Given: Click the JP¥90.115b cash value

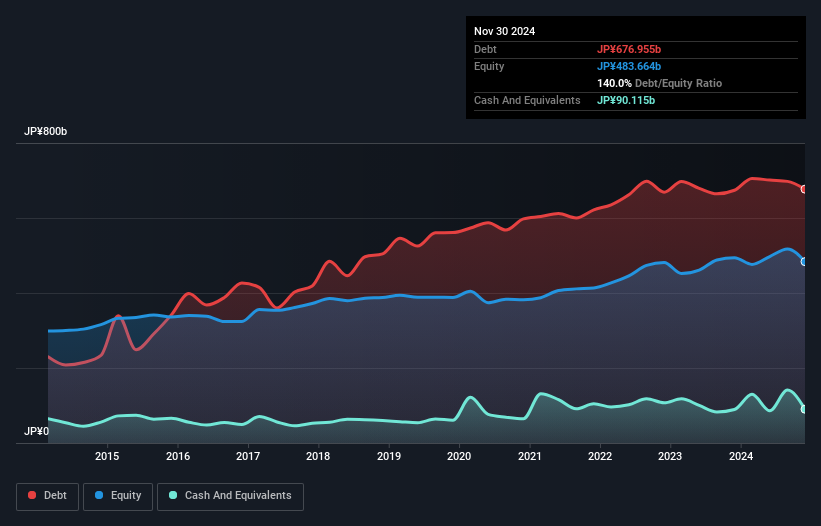Looking at the screenshot, I should pos(626,100).
